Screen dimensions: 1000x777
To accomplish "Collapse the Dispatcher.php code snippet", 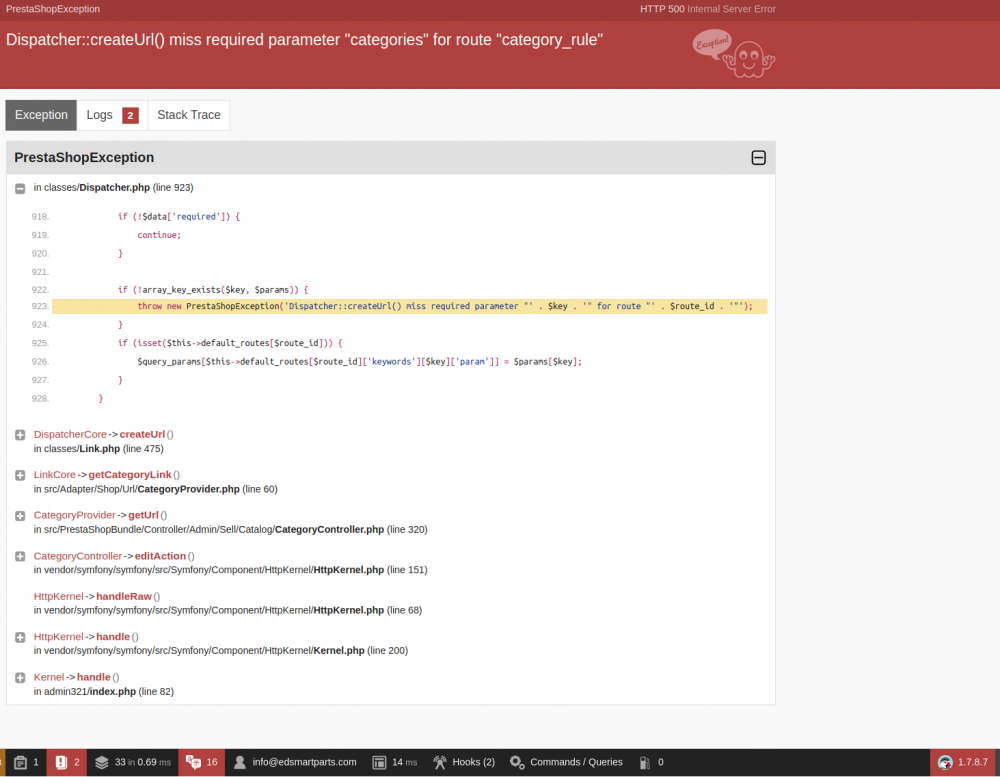I will 20,188.
